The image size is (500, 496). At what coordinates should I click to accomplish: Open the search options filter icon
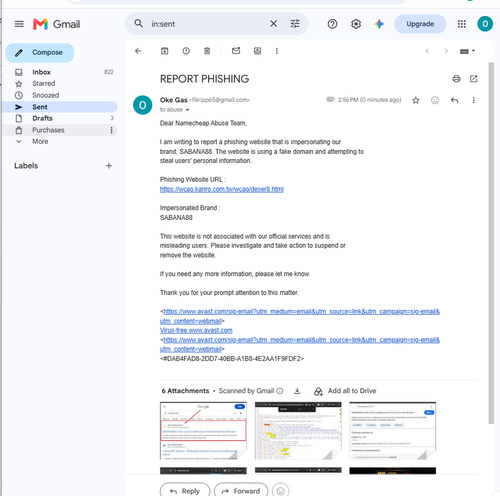coord(295,24)
